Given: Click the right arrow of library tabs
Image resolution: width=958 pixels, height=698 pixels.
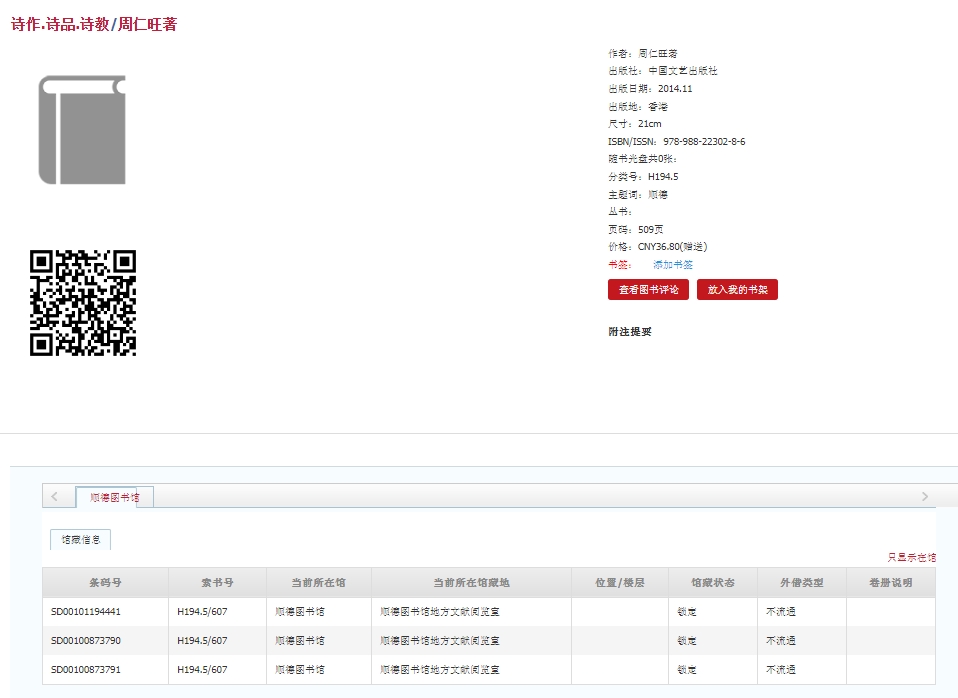Looking at the screenshot, I should click(924, 497).
